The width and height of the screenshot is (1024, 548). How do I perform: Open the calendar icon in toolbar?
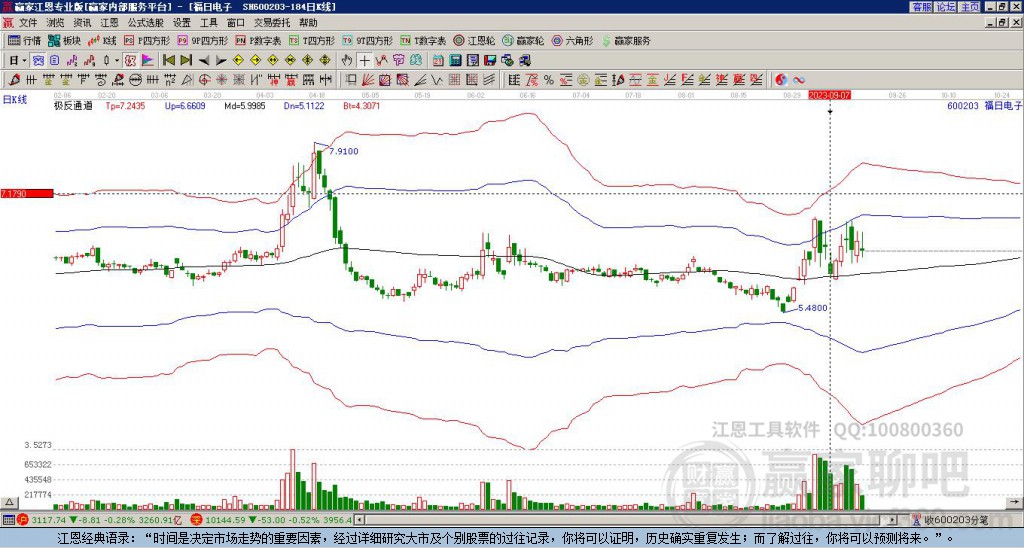click(x=438, y=61)
